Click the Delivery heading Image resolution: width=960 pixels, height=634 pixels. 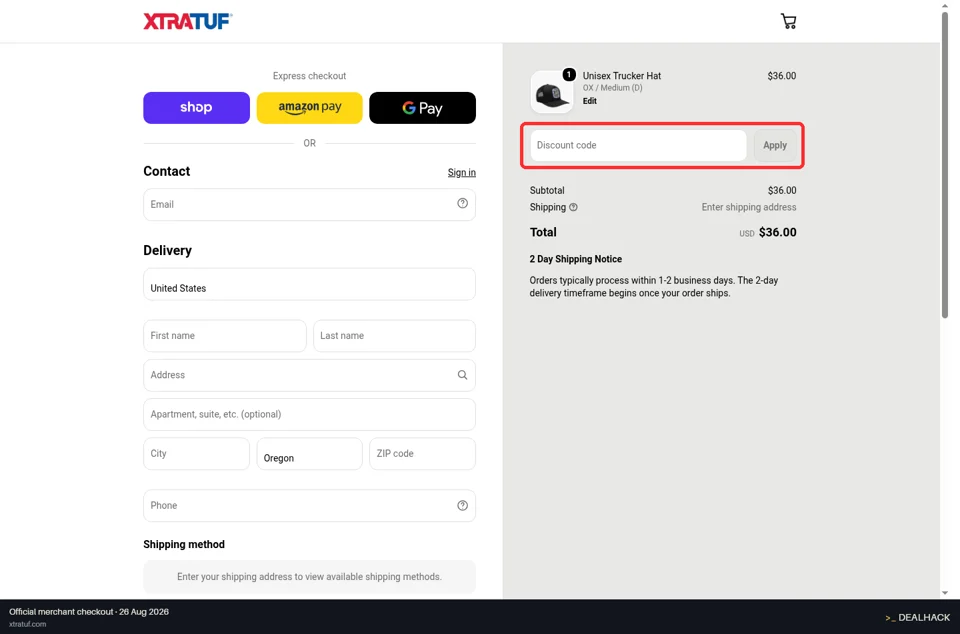[x=167, y=250]
